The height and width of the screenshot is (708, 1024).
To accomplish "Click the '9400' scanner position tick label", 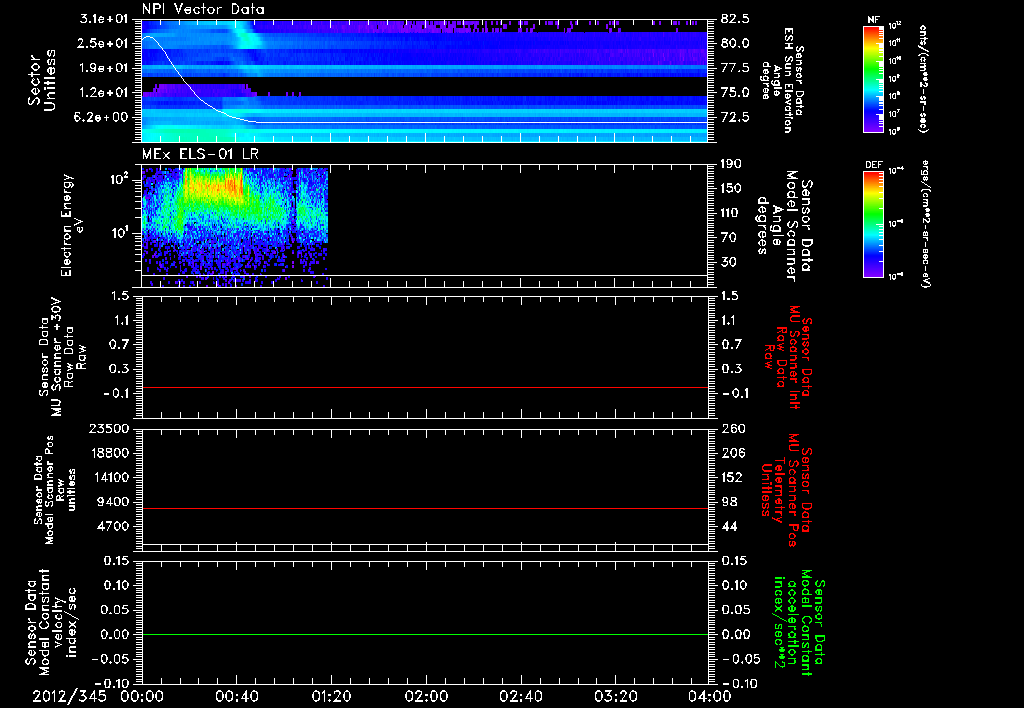I will (112, 502).
